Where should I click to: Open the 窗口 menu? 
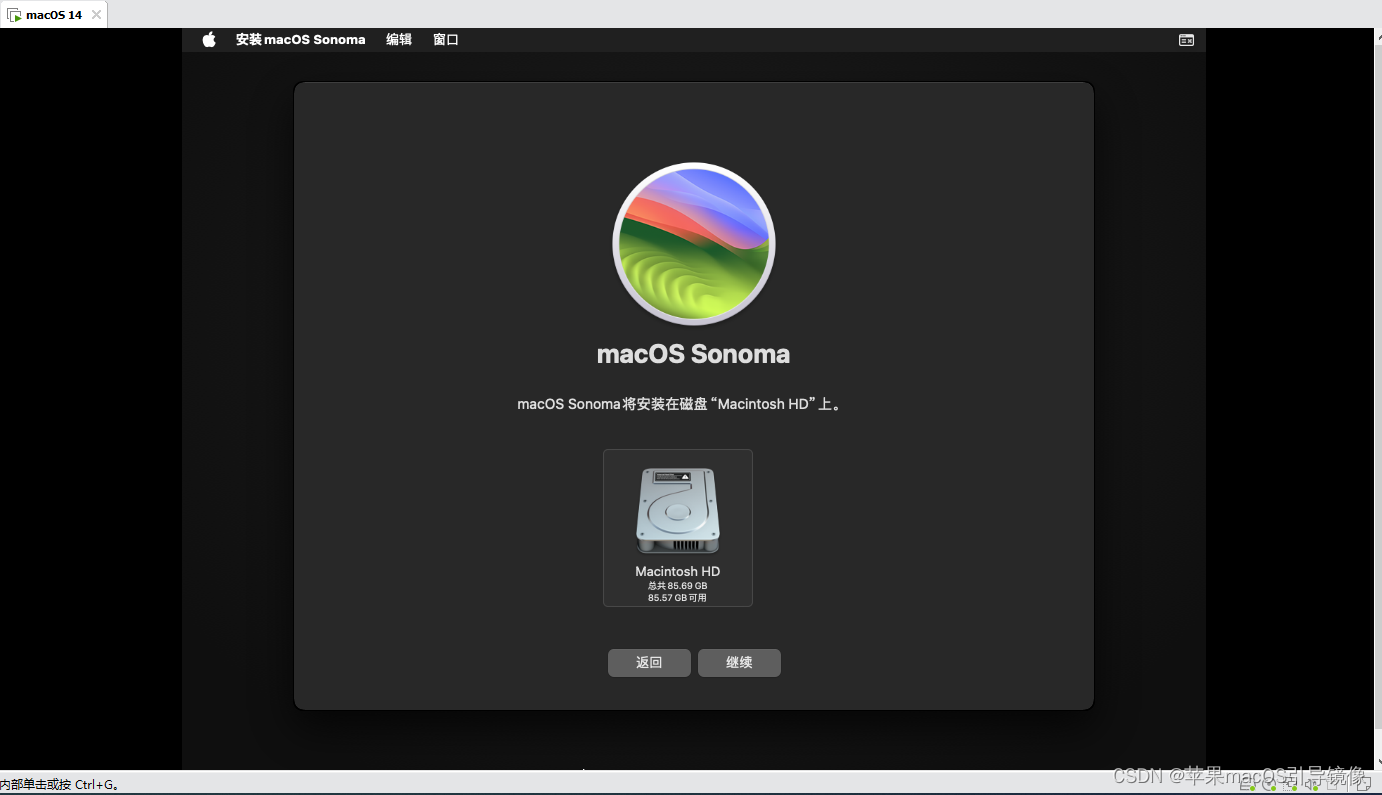446,40
